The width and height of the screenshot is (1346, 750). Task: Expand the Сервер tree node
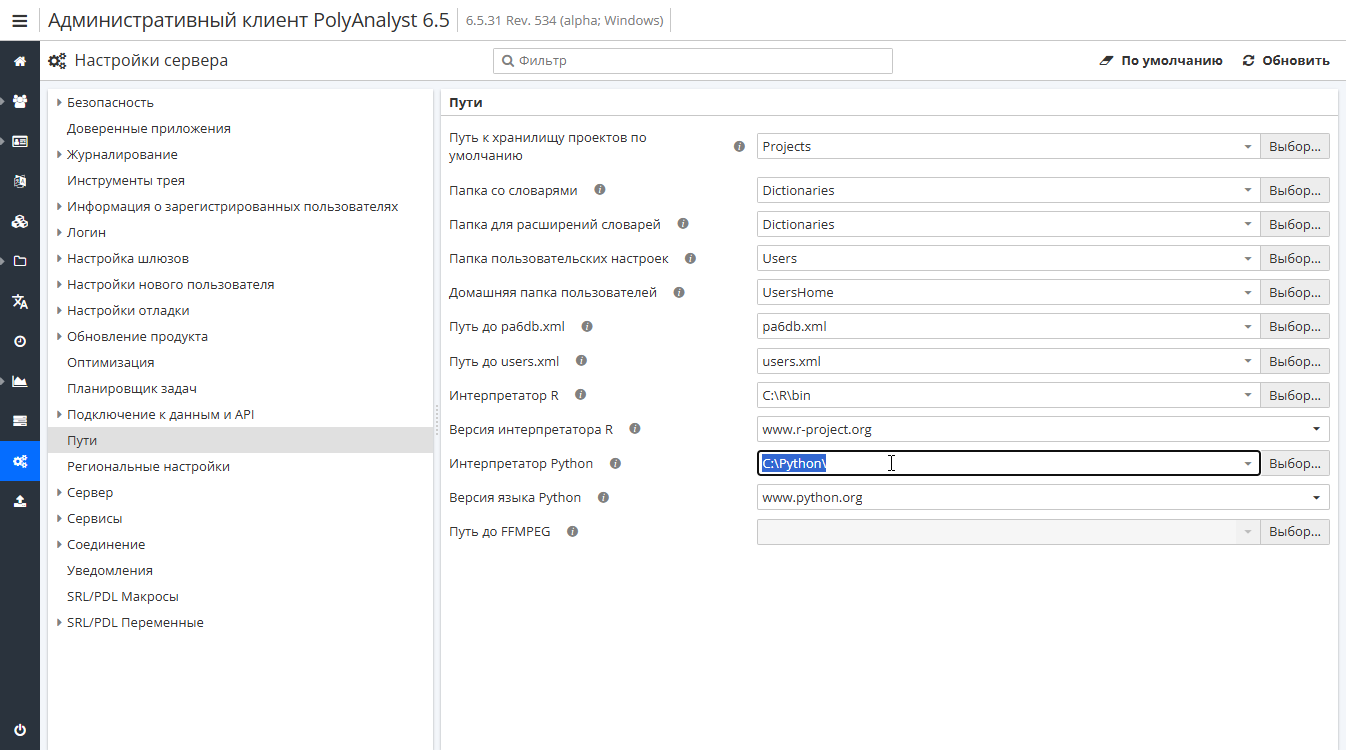coord(59,492)
